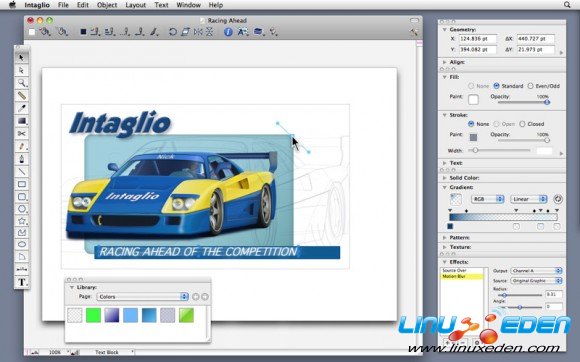Select the Zoom magnifier tool
Image resolution: width=580 pixels, height=362 pixels.
click(x=22, y=83)
